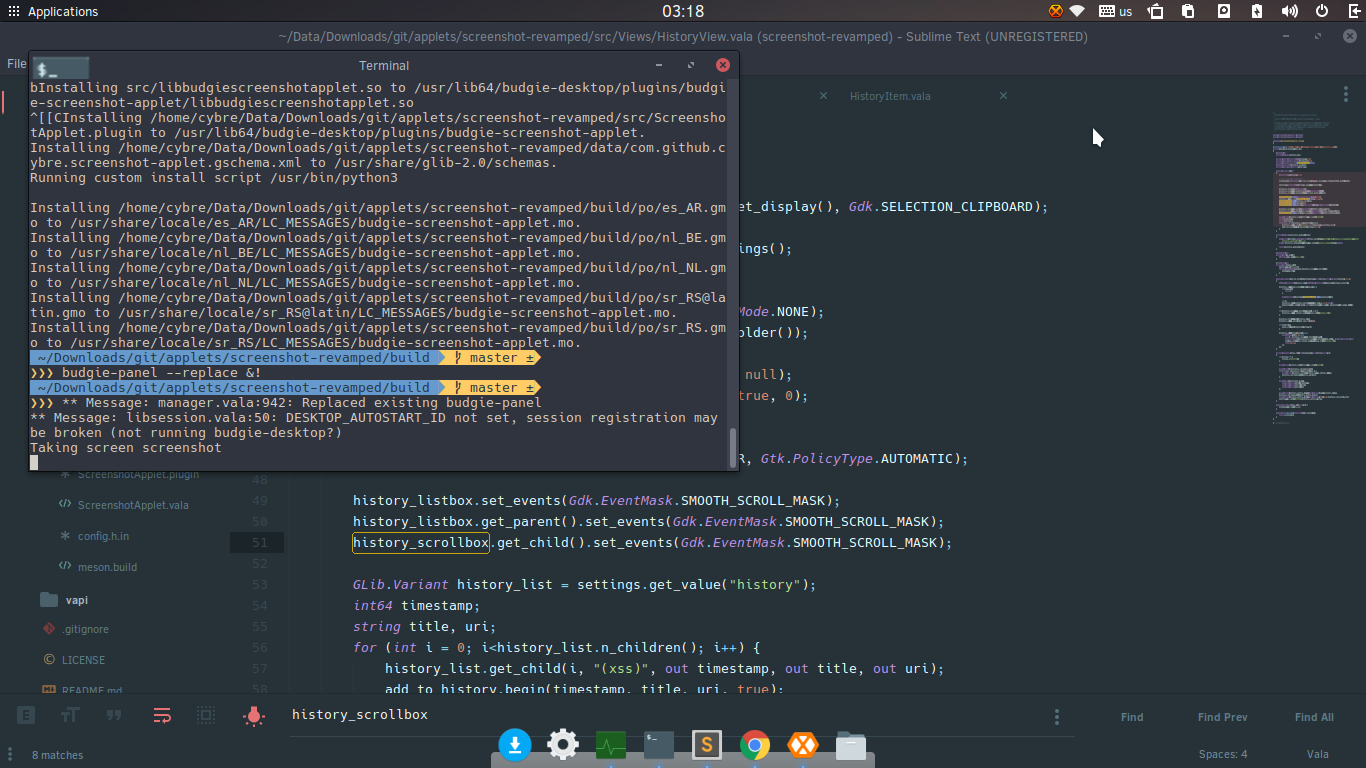1366x768 pixels.
Task: Click the Terminal window scrollbar
Action: coord(733,446)
